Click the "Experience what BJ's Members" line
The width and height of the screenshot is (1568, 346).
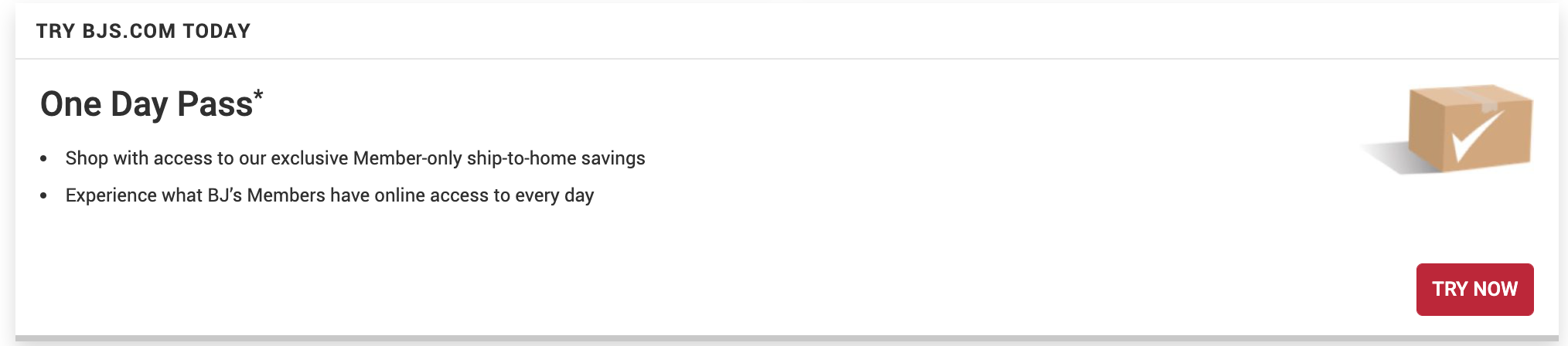tap(329, 195)
